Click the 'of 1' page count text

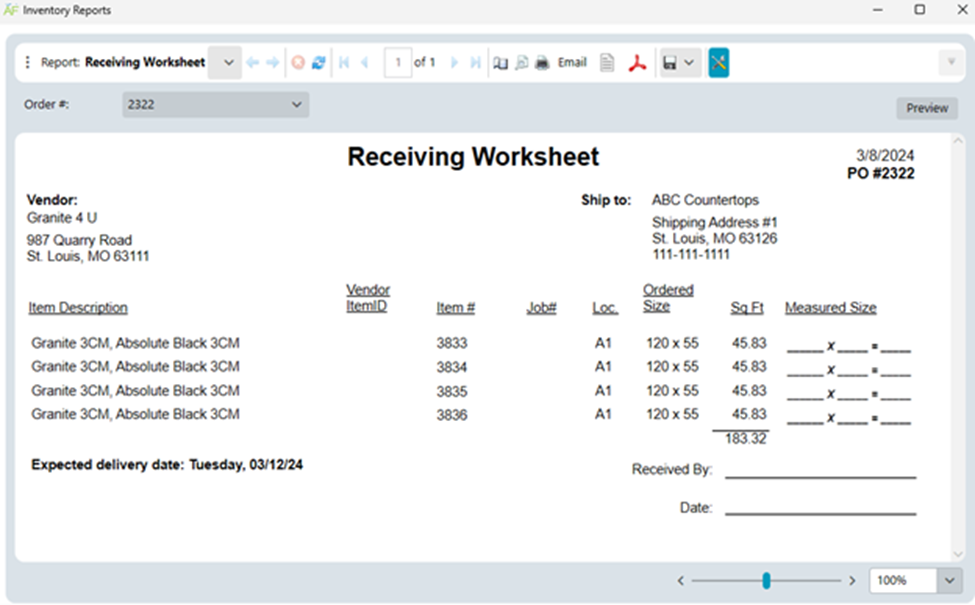tap(424, 62)
